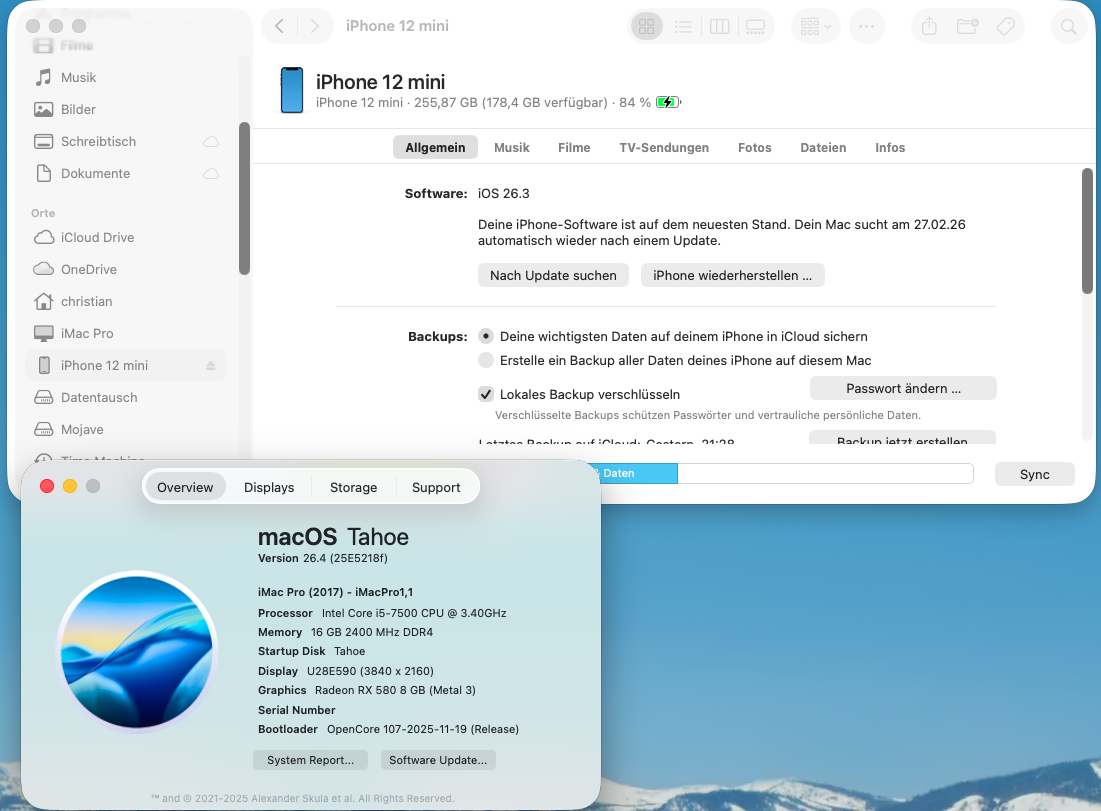The image size is (1101, 811).
Task: Click the new folder toolbar icon
Action: (x=968, y=27)
